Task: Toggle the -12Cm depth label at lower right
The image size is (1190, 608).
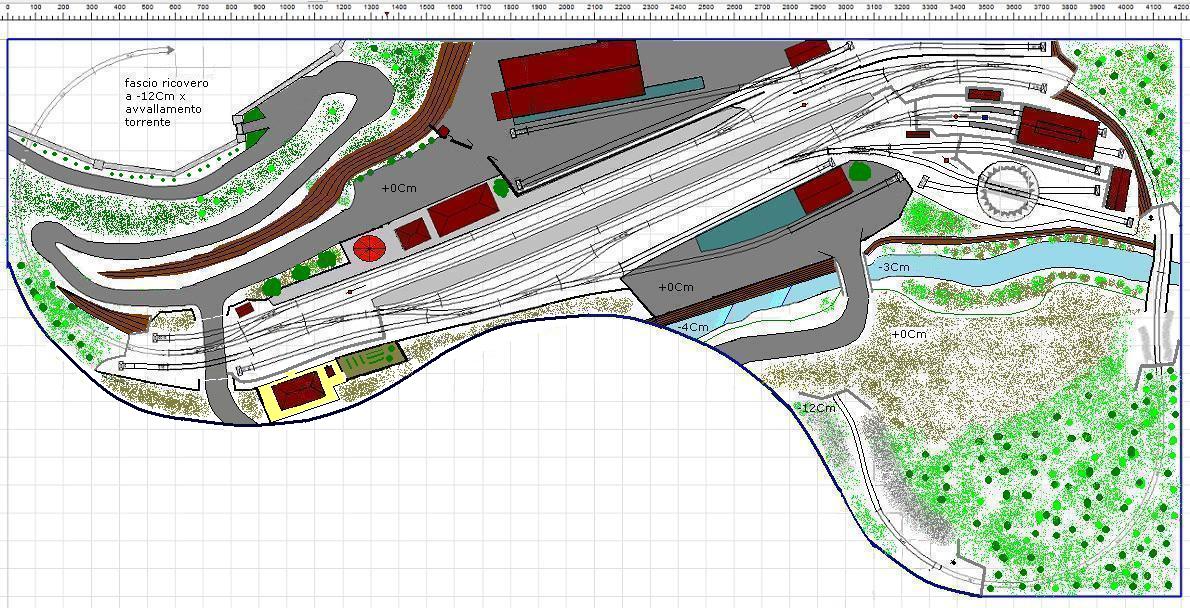Action: click(x=815, y=406)
